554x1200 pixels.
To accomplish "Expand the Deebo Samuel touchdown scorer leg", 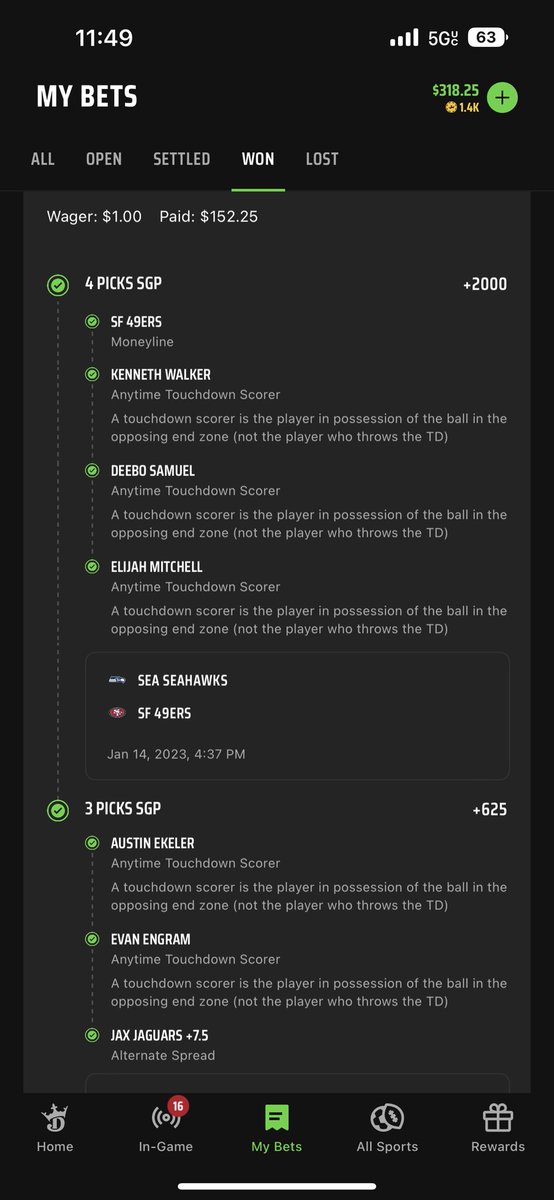I will click(x=296, y=500).
